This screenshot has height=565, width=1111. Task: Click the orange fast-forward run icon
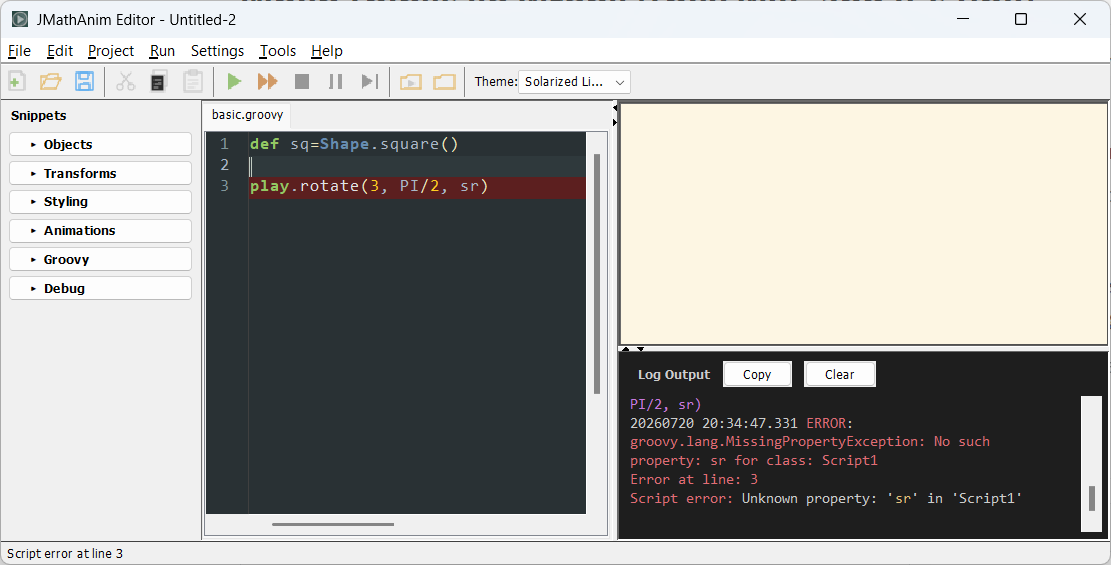268,82
